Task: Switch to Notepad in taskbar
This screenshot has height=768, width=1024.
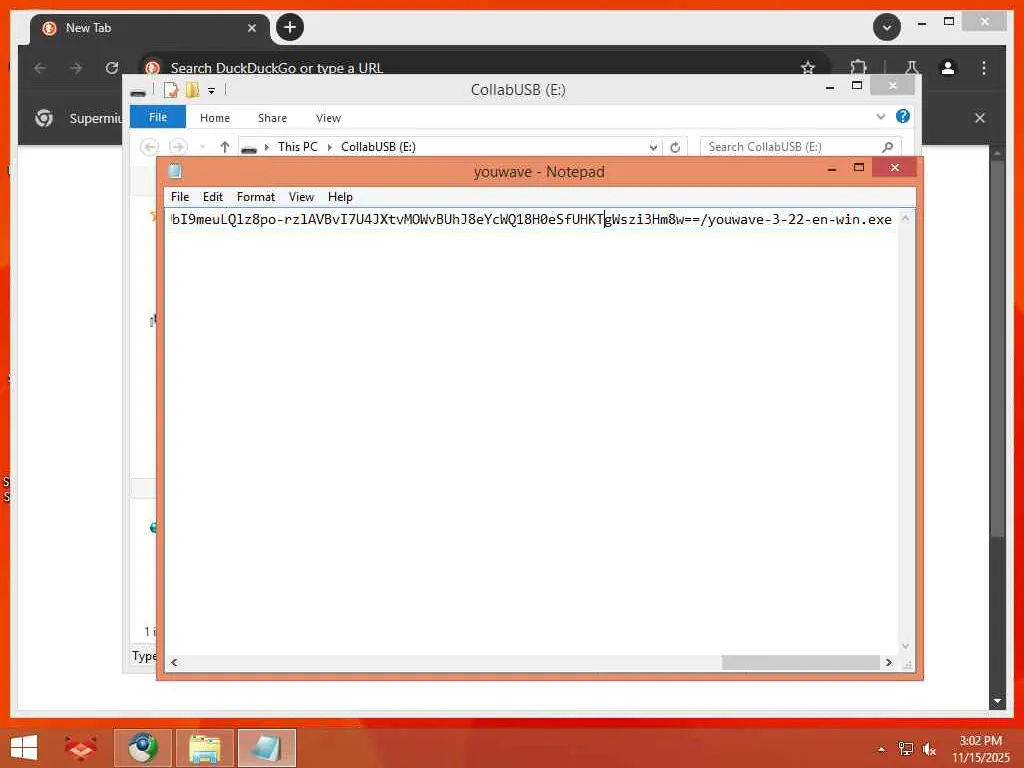Action: point(266,748)
